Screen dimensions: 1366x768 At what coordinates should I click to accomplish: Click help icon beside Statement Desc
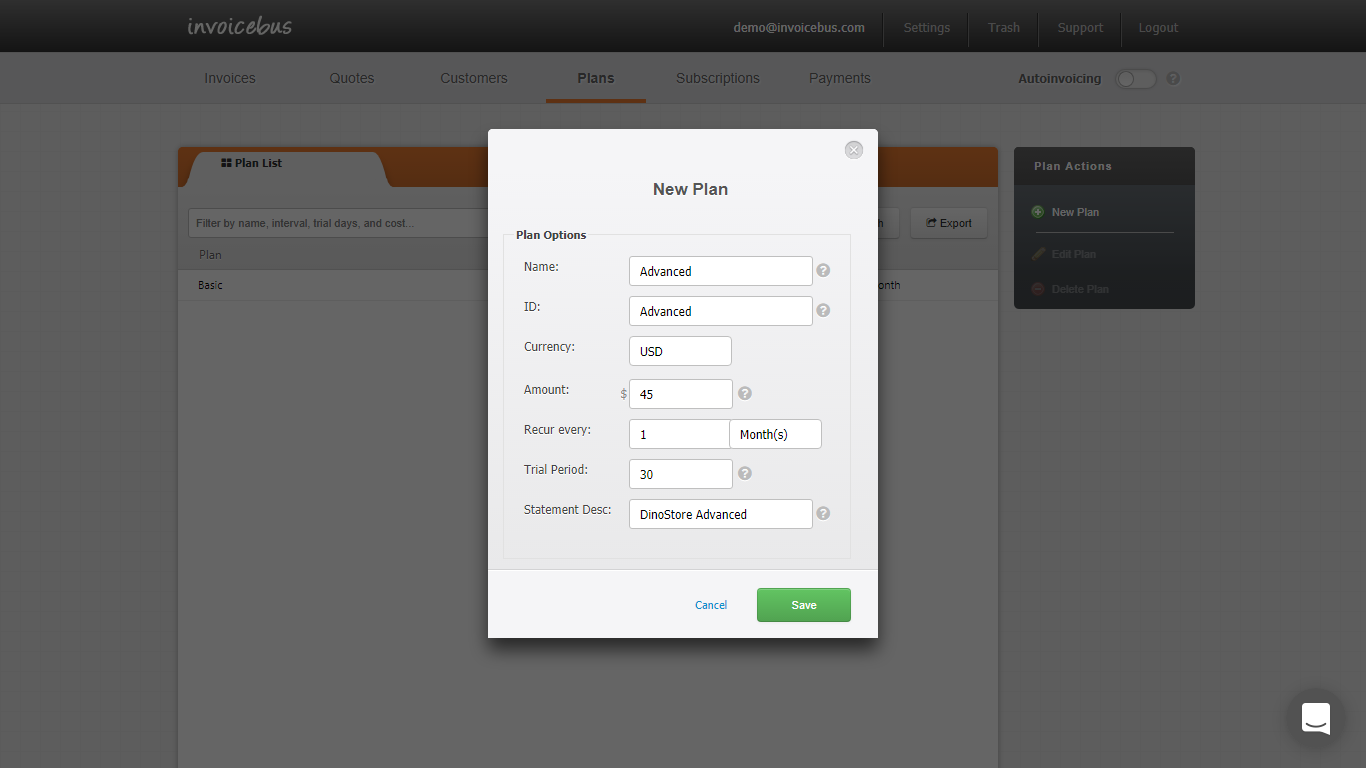coord(823,513)
